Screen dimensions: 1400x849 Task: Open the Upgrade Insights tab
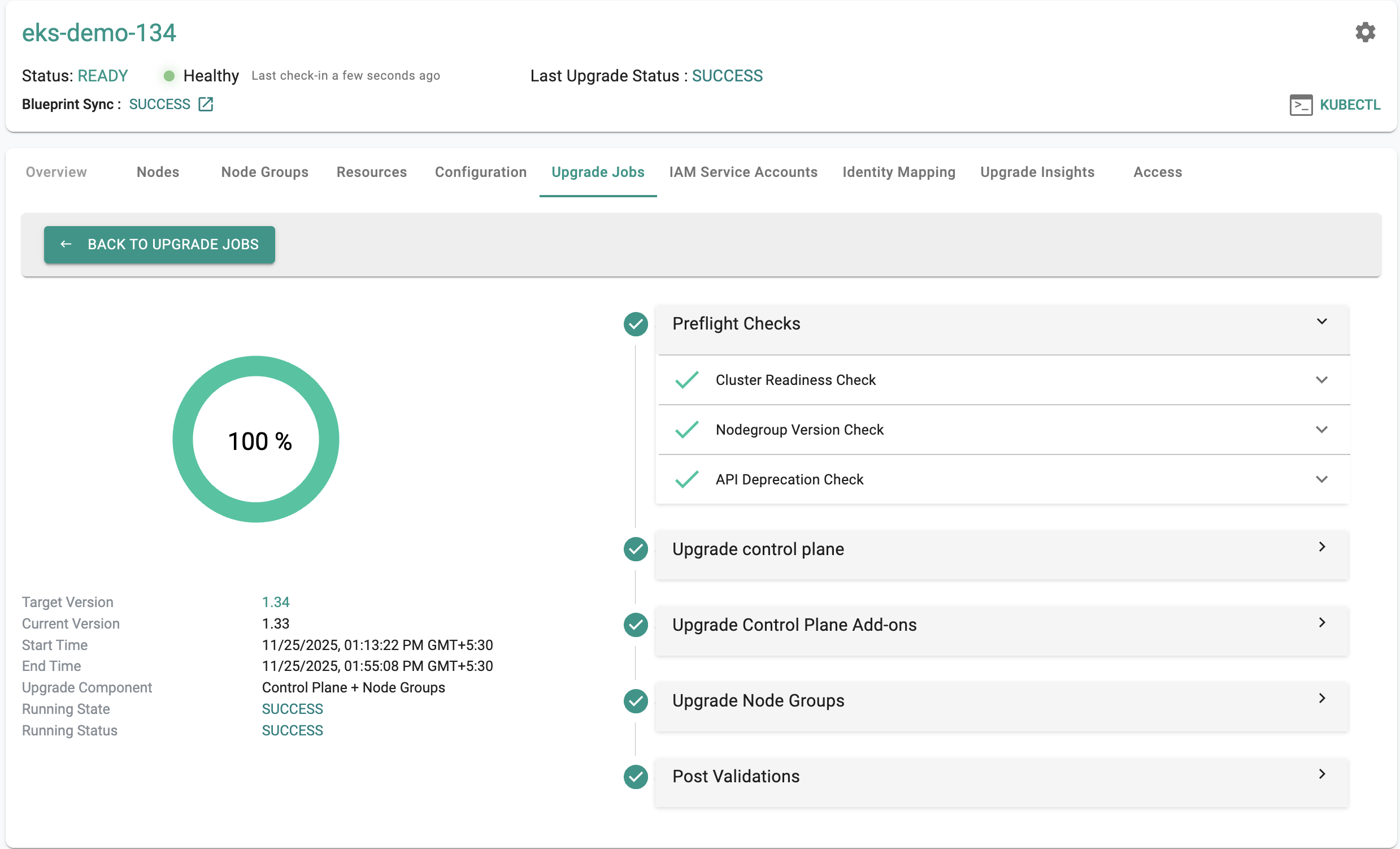click(1037, 172)
